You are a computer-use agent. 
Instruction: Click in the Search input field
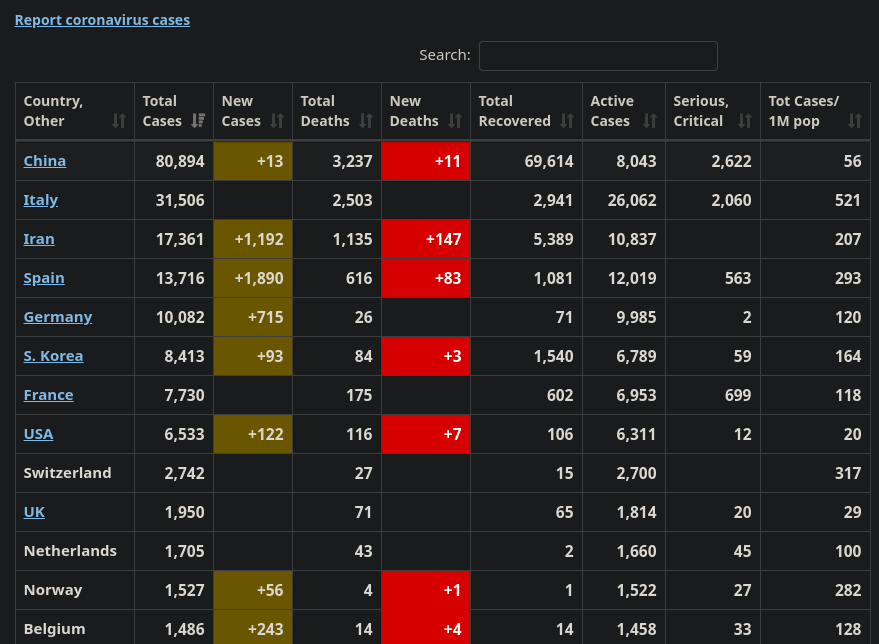[x=598, y=56]
